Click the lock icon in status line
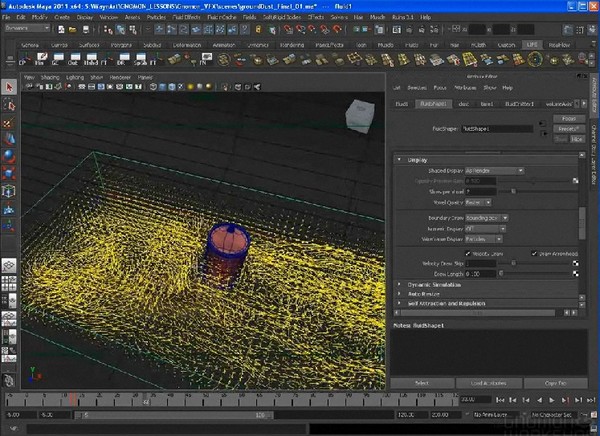Screen dimensions: 600x436 coord(258,29)
